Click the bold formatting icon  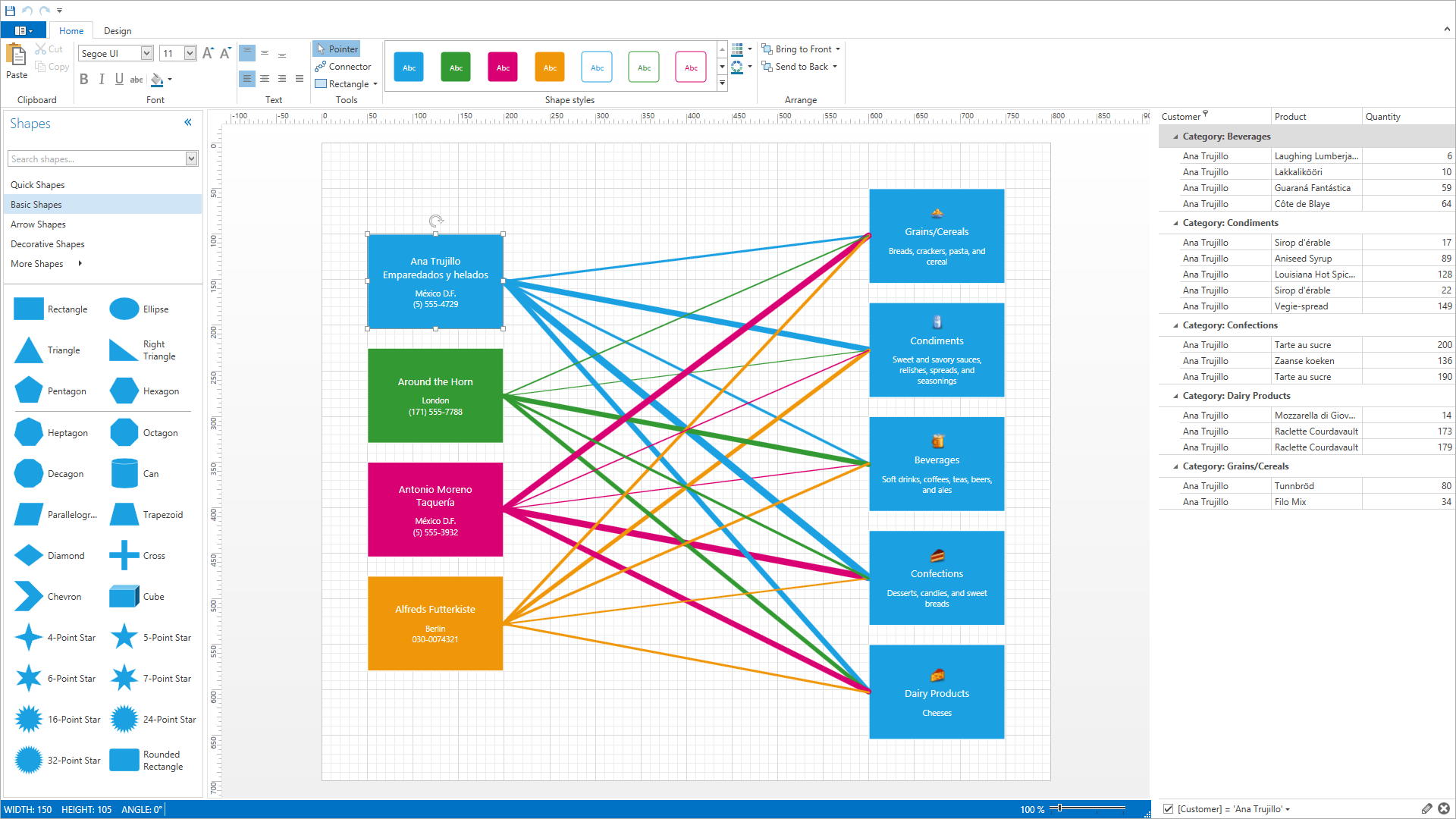pyautogui.click(x=84, y=78)
